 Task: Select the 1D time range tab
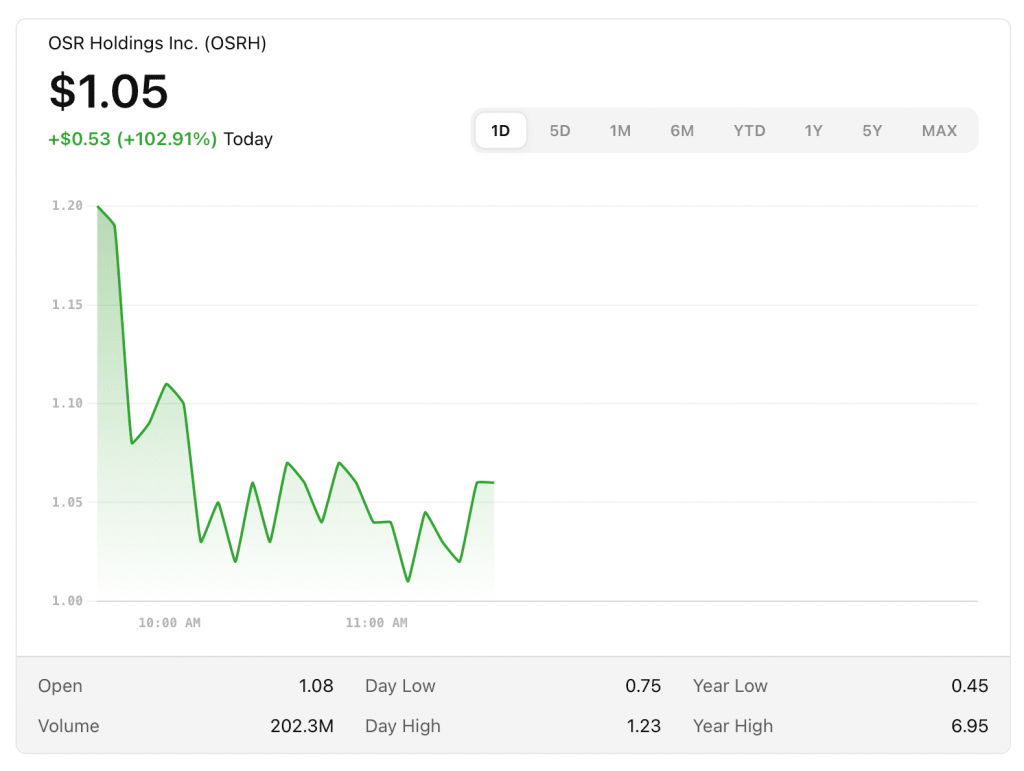[500, 131]
